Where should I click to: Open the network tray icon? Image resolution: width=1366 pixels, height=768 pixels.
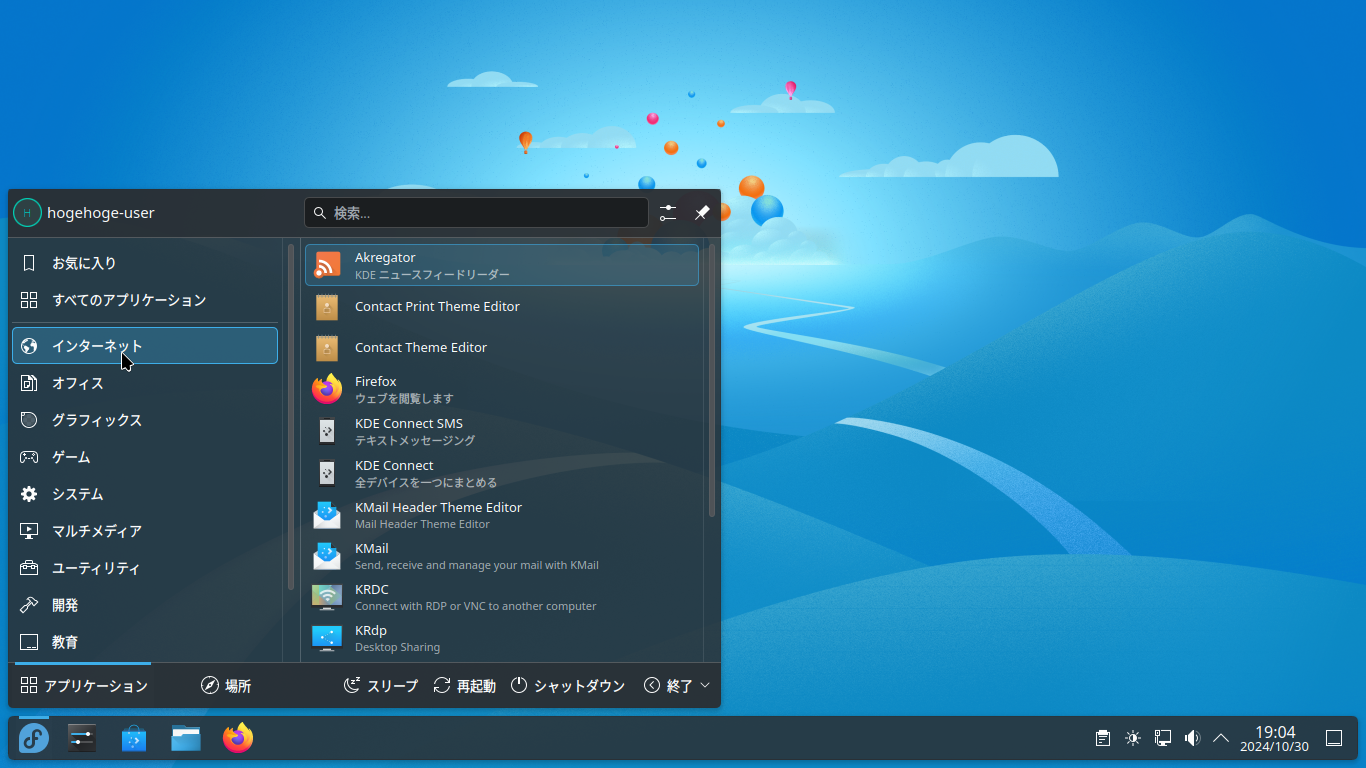coord(1163,738)
